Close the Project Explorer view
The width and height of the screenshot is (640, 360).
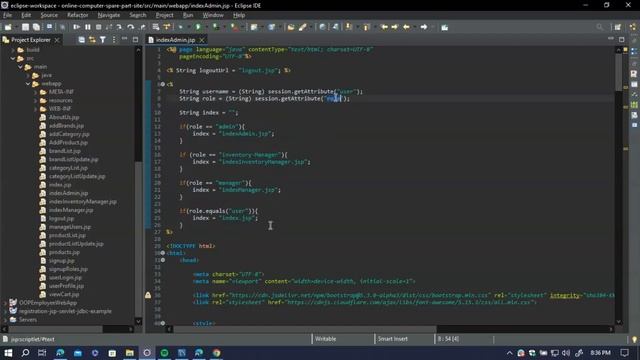pyautogui.click(x=57, y=40)
